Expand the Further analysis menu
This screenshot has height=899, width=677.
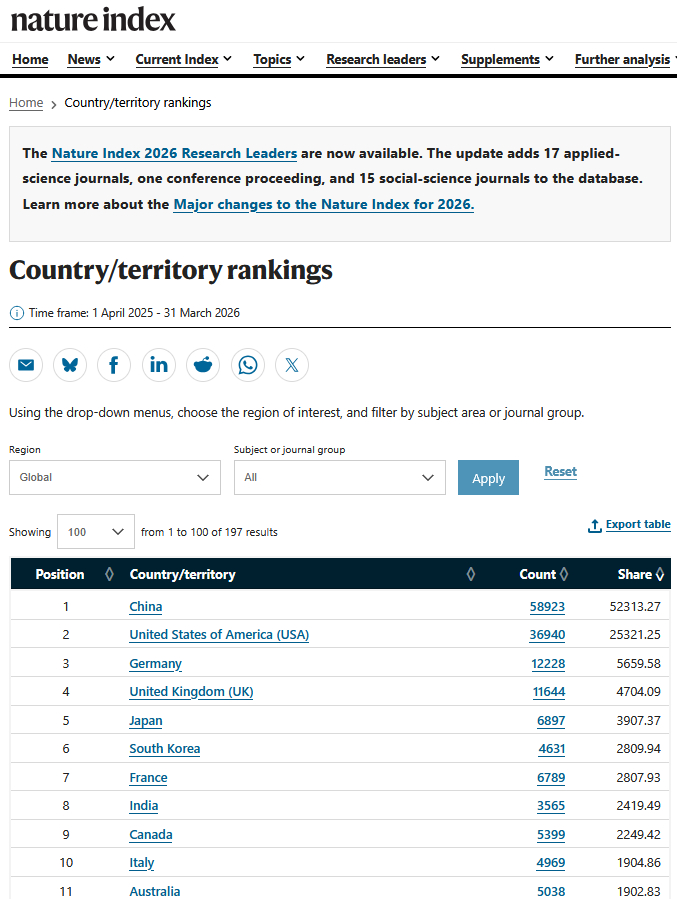tap(626, 59)
